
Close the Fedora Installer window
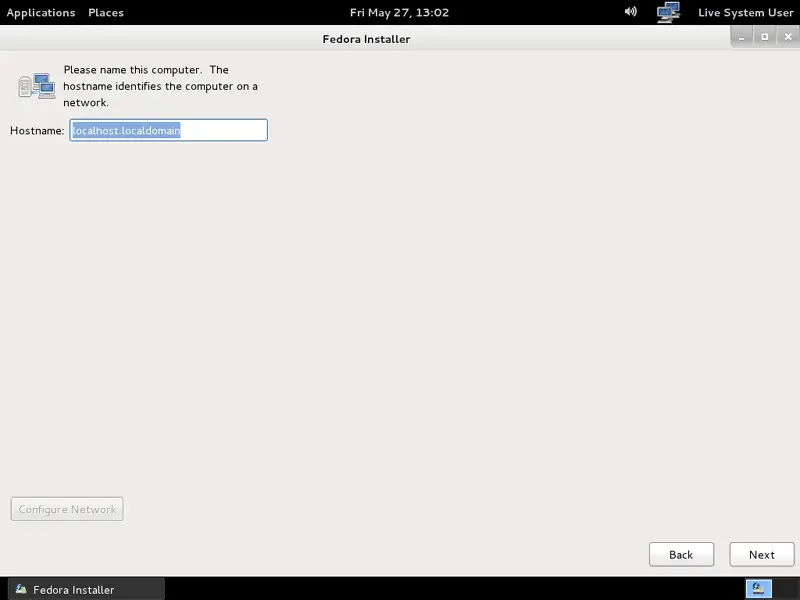[x=788, y=37]
